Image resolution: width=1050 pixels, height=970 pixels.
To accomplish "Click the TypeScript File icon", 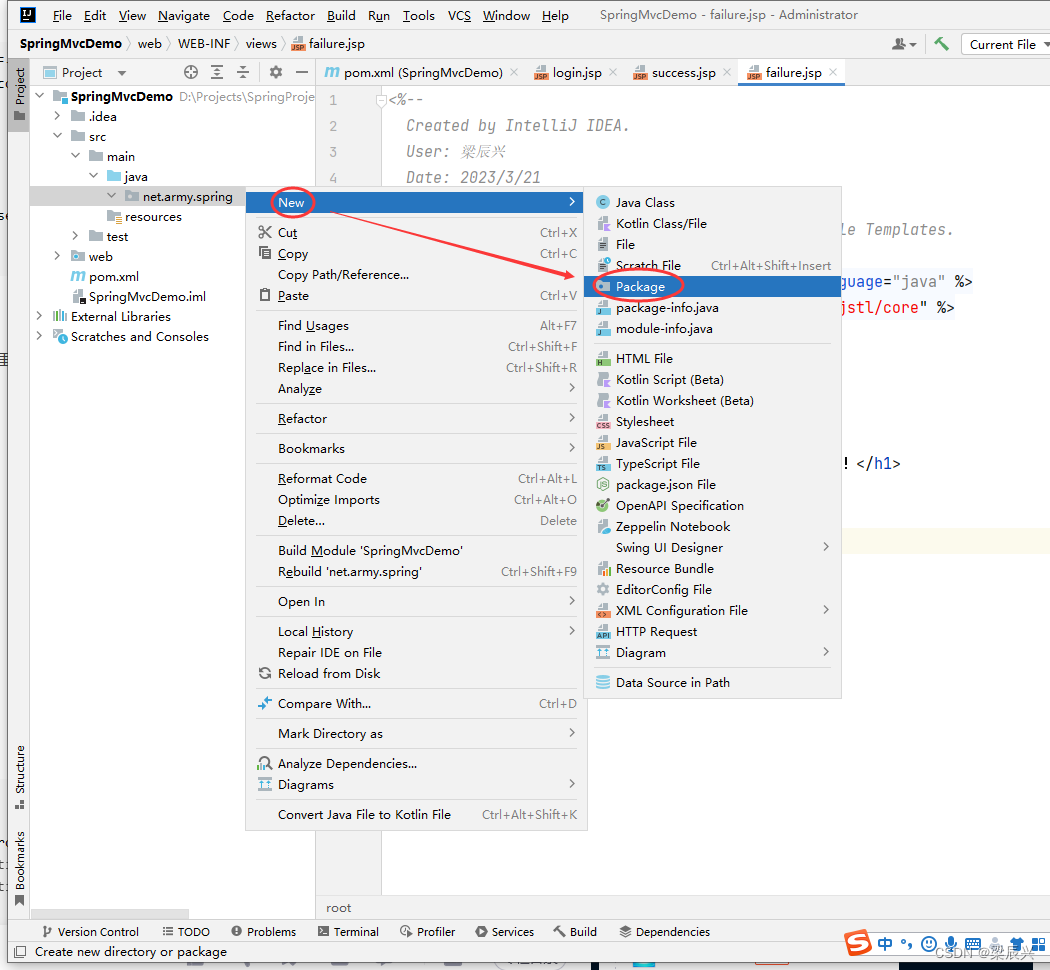I will [x=603, y=464].
